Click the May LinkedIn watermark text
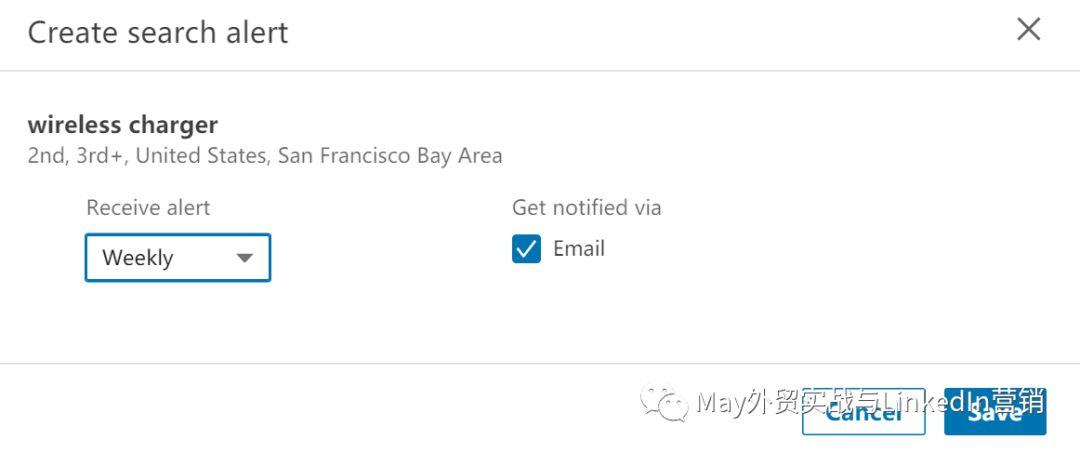The width and height of the screenshot is (1080, 453). pos(871,403)
